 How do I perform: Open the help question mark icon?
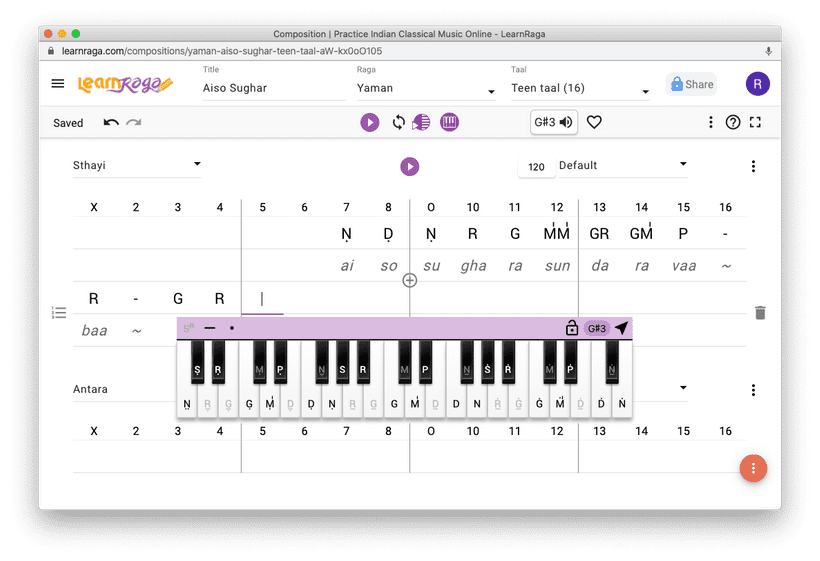click(x=733, y=122)
